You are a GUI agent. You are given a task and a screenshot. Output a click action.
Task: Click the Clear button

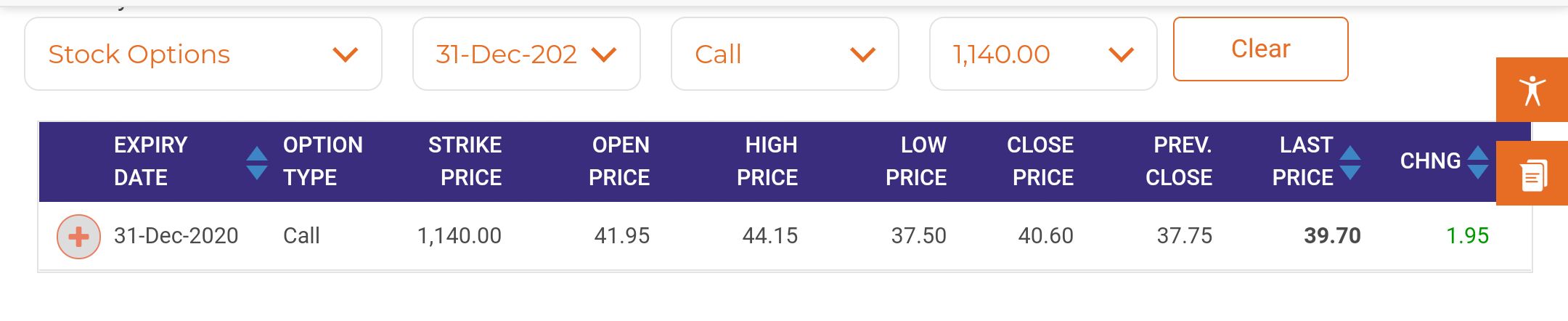pos(1261,49)
